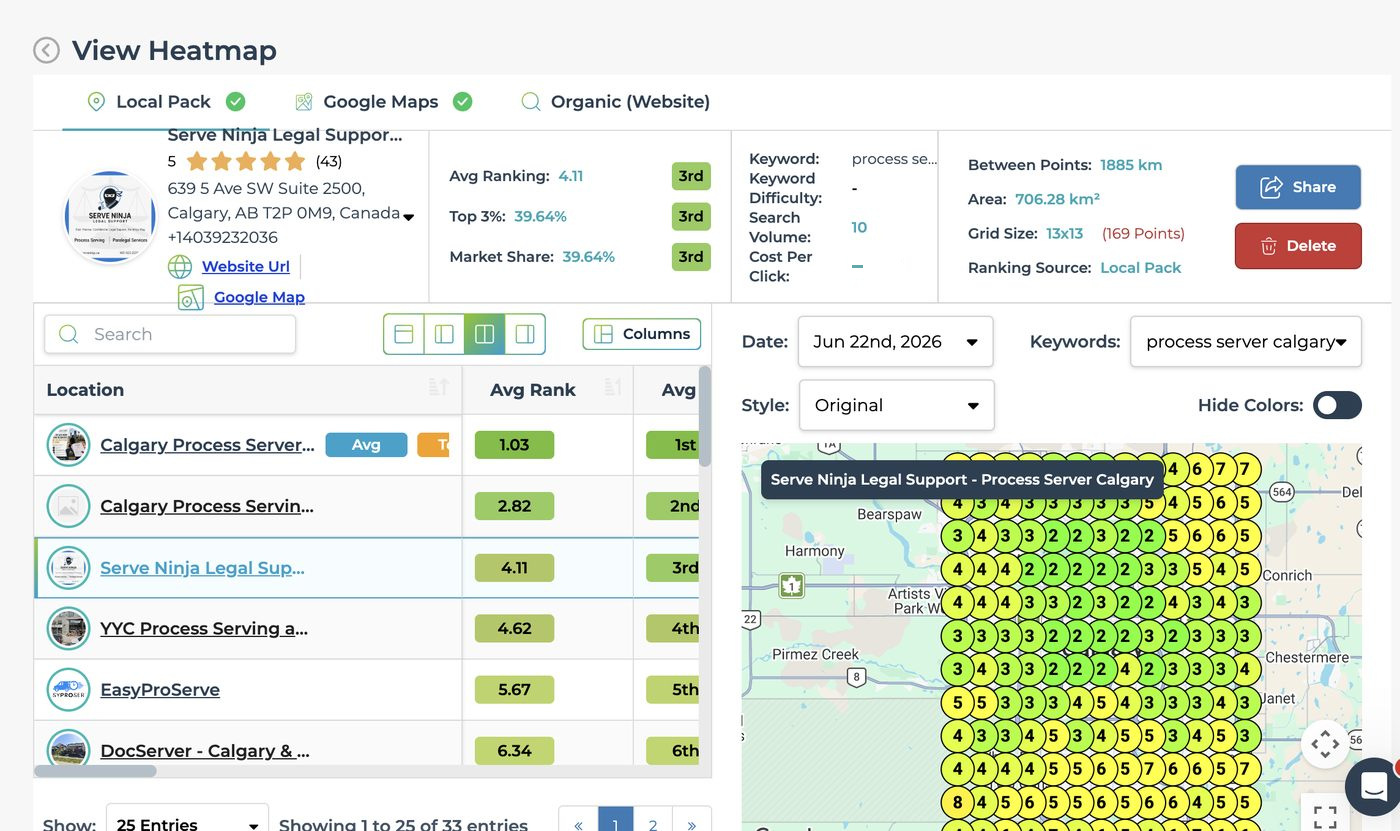Click the Search Volume value 10
The image size is (1400, 831).
[x=859, y=227]
